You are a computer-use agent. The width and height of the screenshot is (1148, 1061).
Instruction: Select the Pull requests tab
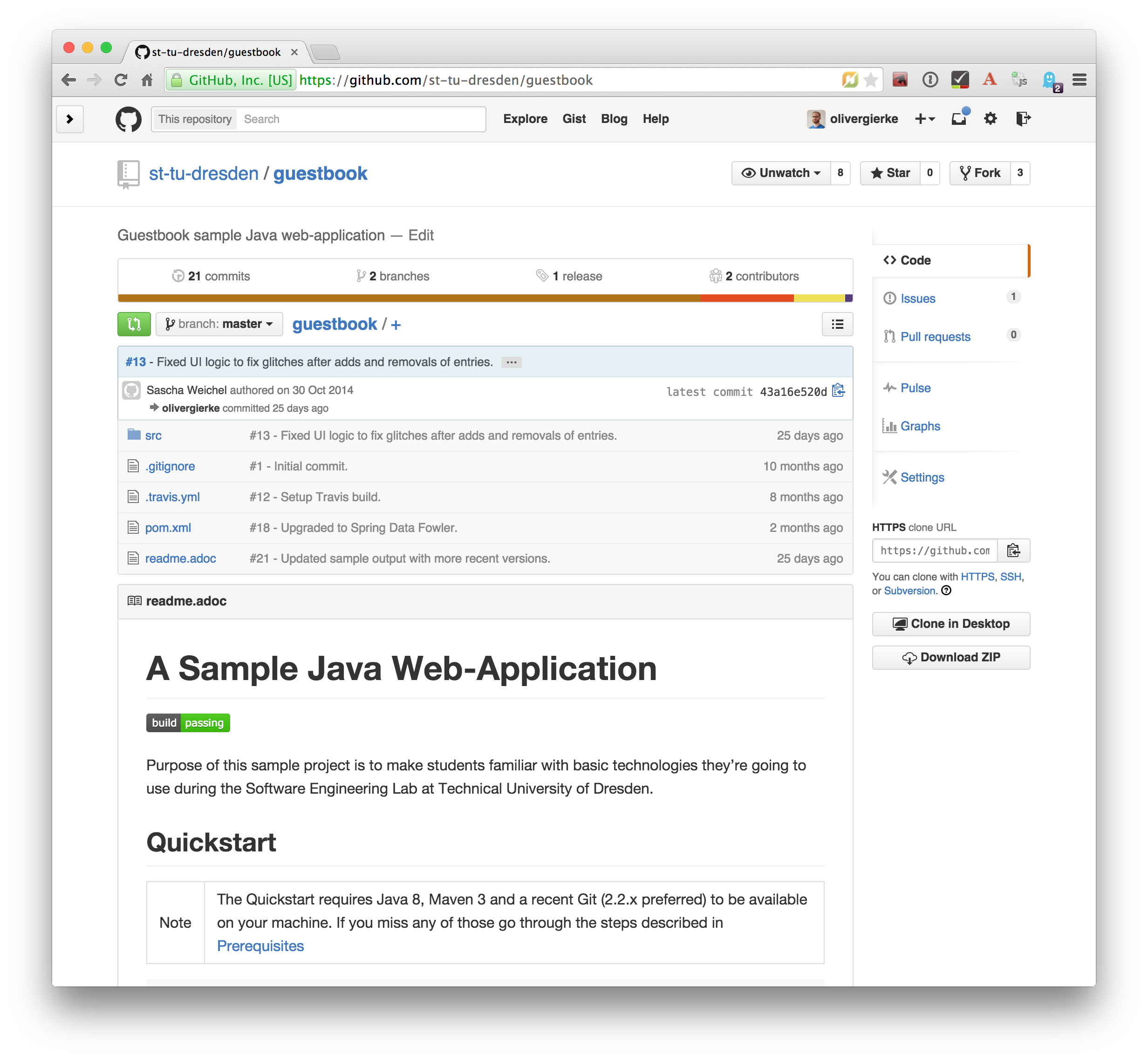[934, 335]
